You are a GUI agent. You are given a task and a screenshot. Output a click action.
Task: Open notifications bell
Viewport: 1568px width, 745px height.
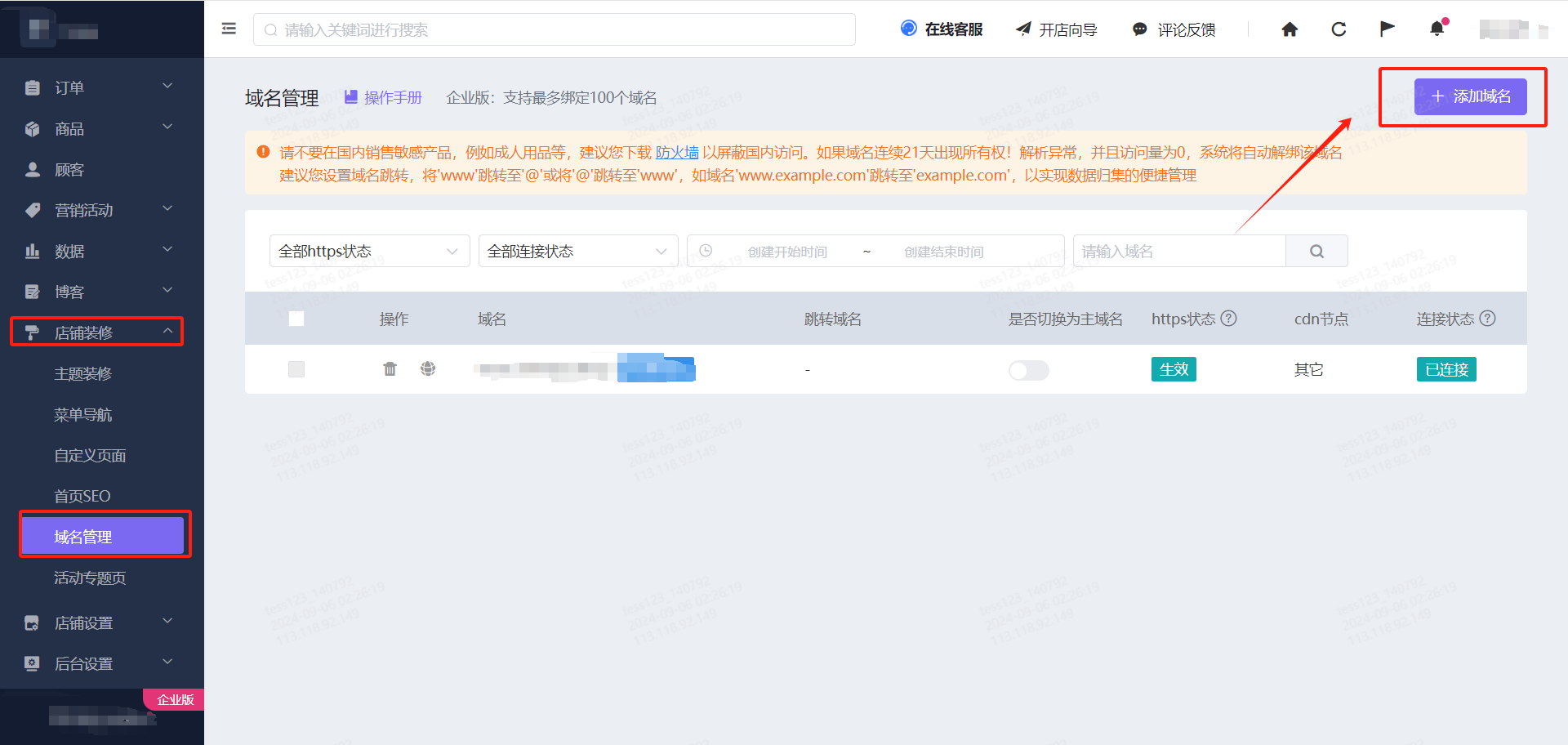pyautogui.click(x=1437, y=29)
